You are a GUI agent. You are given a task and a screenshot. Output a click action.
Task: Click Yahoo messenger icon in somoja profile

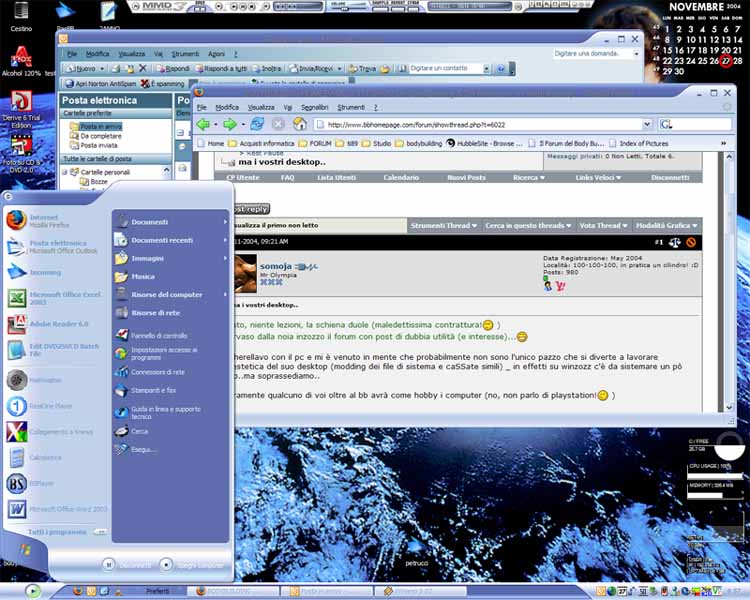coord(560,286)
